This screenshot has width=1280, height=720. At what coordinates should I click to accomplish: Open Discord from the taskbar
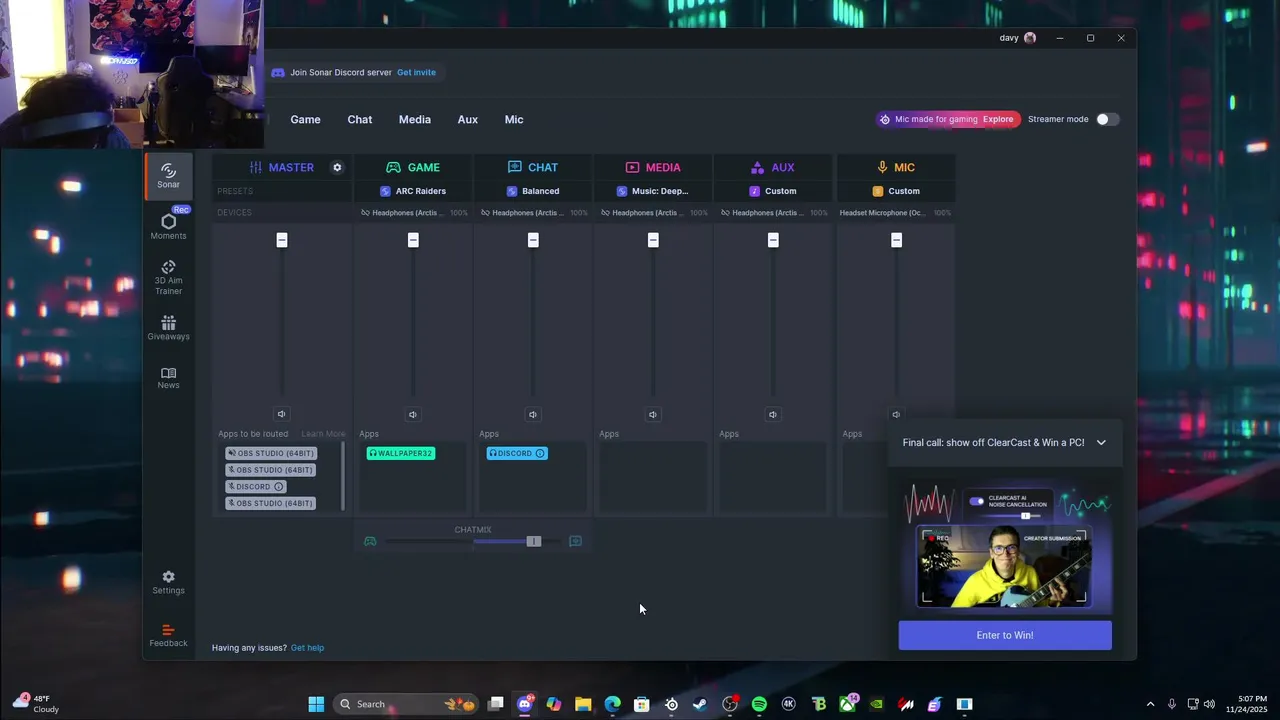[x=525, y=704]
